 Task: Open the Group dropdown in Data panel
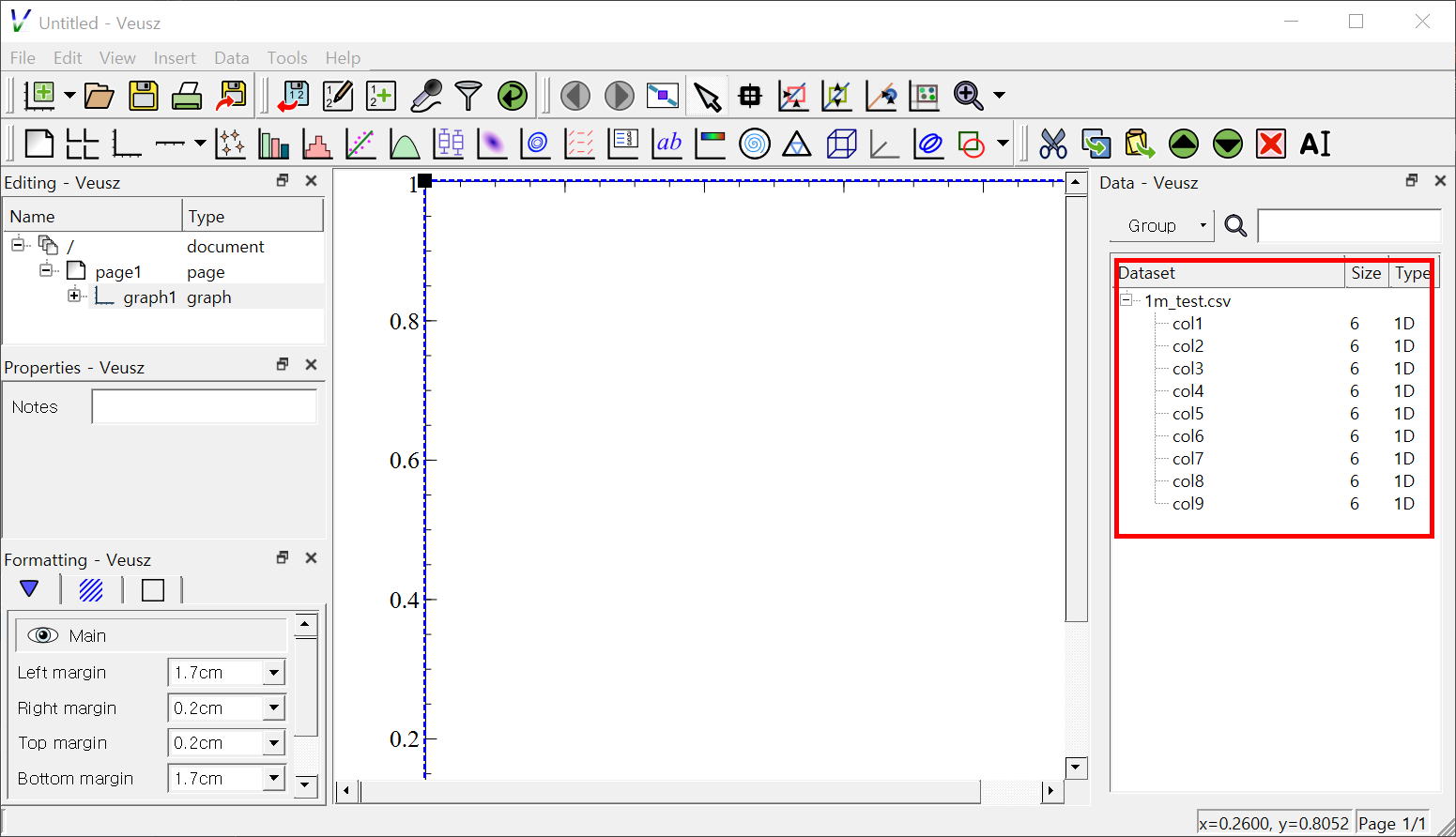point(1162,226)
